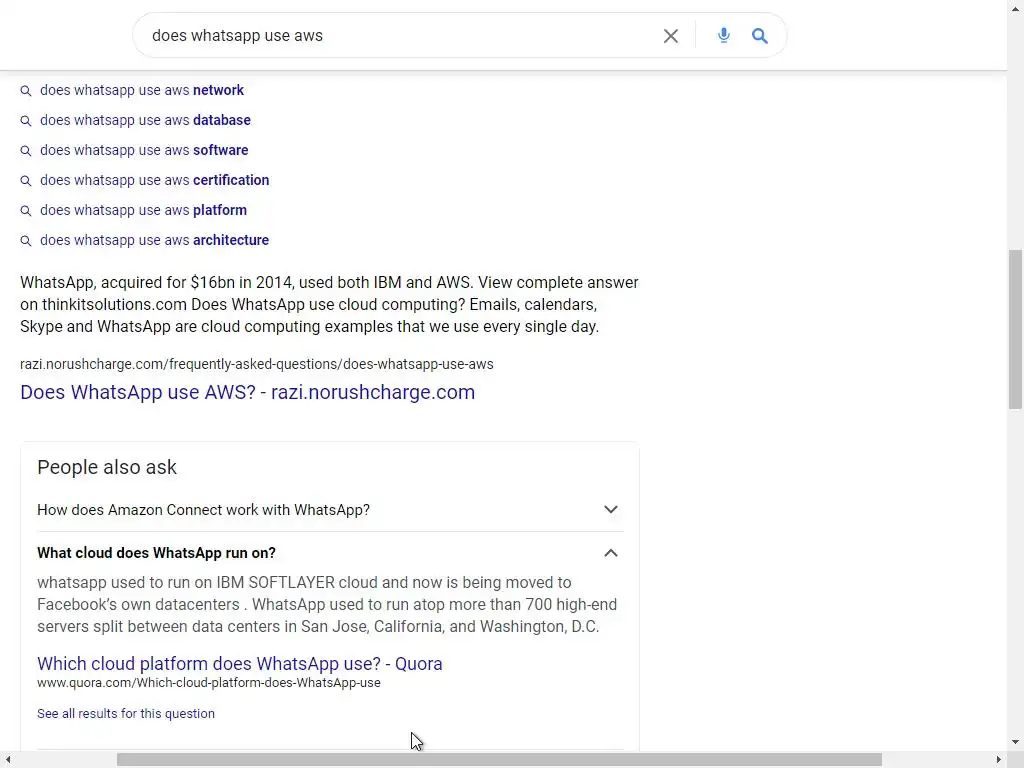Clear the search box with the X icon

tap(671, 36)
